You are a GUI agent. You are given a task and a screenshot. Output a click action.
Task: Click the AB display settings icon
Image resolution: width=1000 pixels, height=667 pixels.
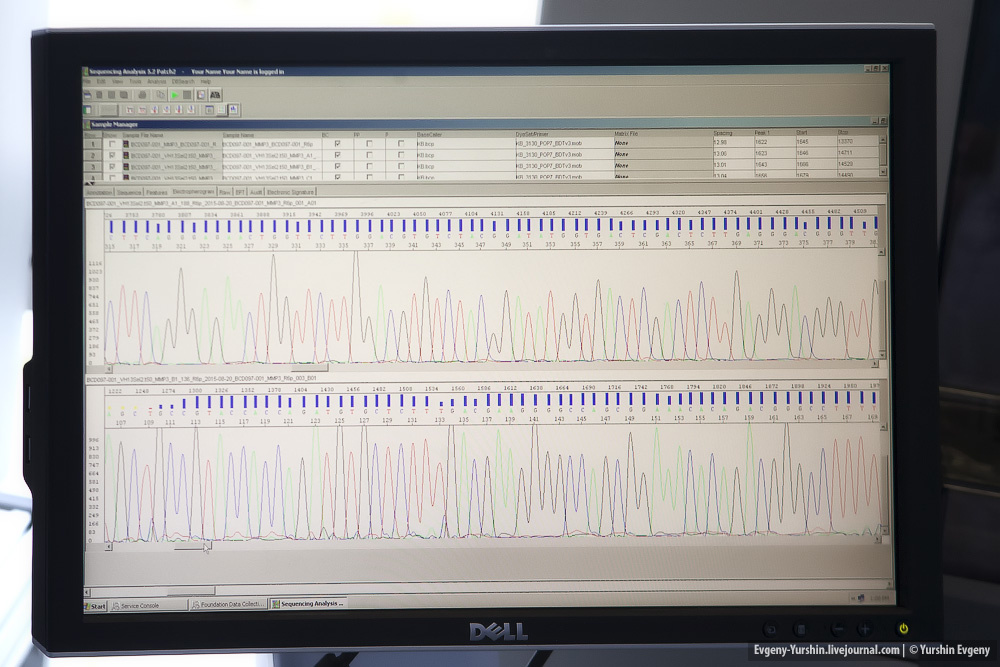coord(215,95)
